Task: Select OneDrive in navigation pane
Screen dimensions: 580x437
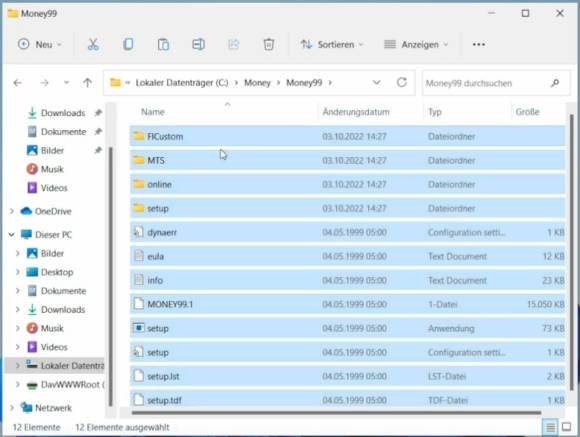Action: 53,211
